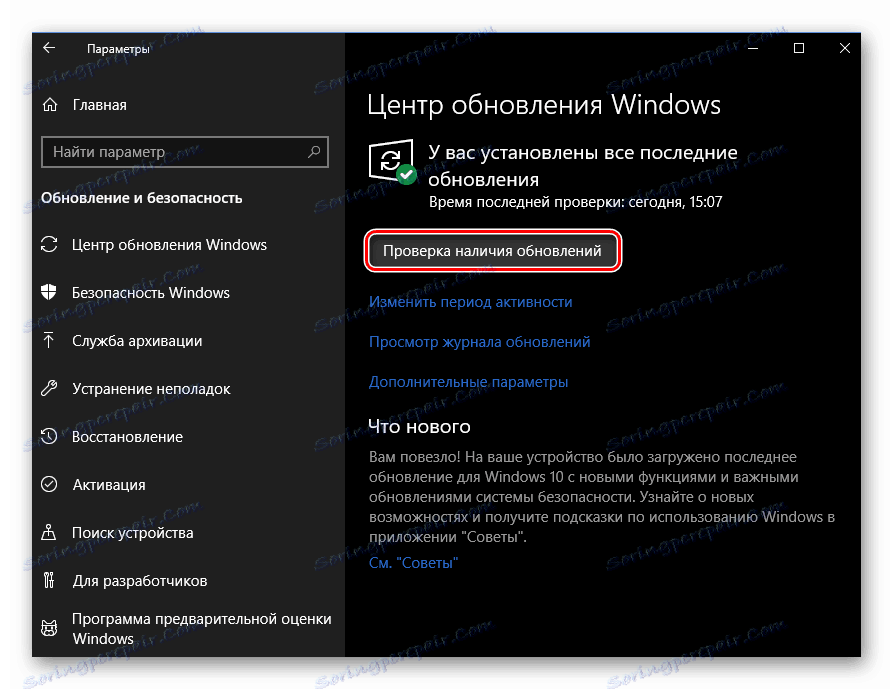
Task: Open the home icon next to Главная
Action: pyautogui.click(x=50, y=105)
